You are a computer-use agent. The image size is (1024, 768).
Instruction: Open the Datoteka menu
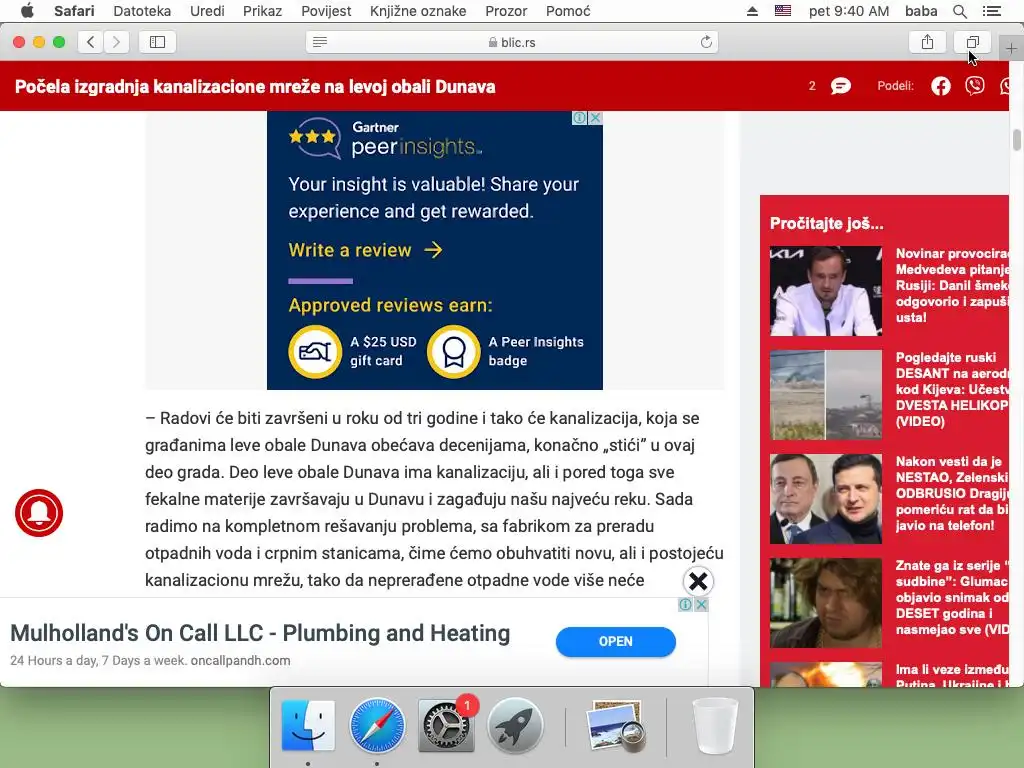pos(142,11)
